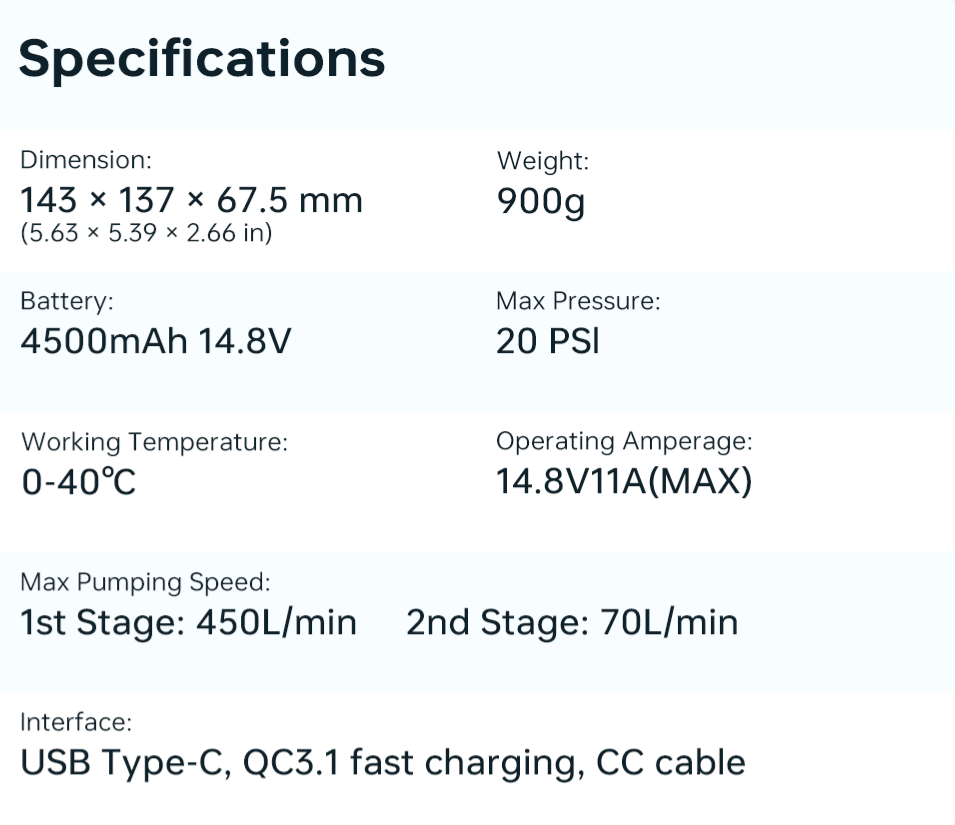Image resolution: width=955 pixels, height=825 pixels.
Task: Select the Operating Amperage label
Action: coord(624,441)
